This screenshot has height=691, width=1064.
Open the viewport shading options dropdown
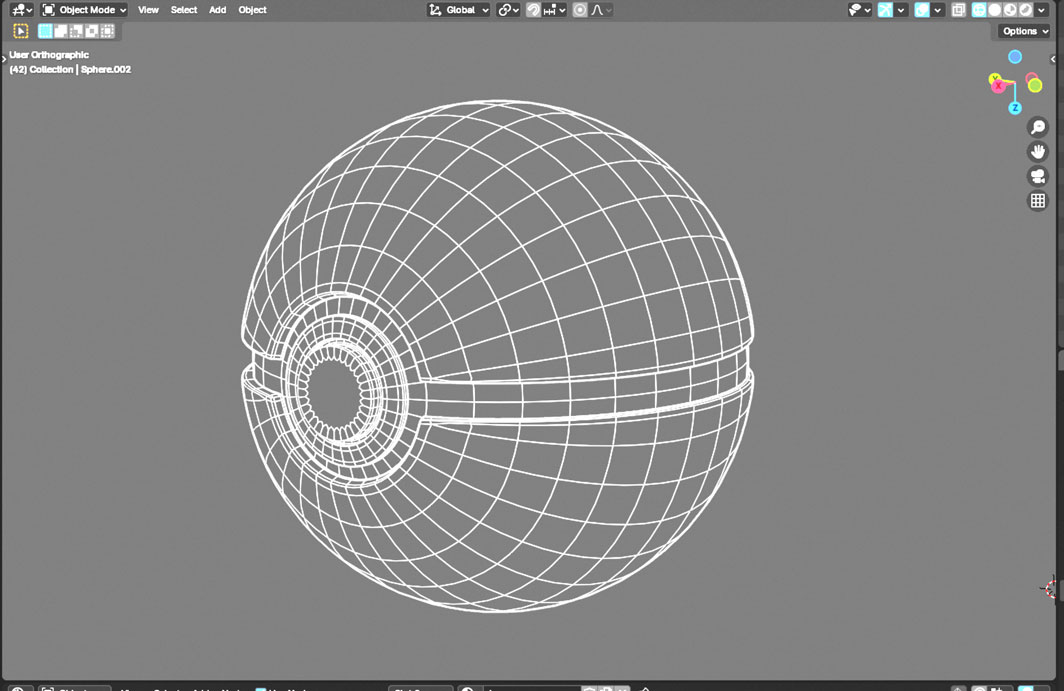(1042, 10)
